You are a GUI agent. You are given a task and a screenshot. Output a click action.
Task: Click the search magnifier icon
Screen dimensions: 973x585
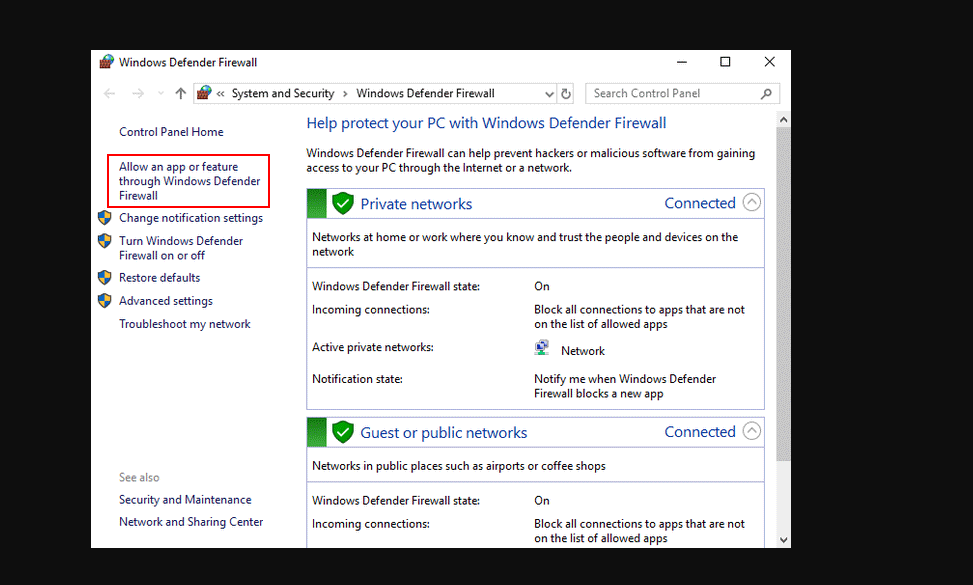[766, 94]
